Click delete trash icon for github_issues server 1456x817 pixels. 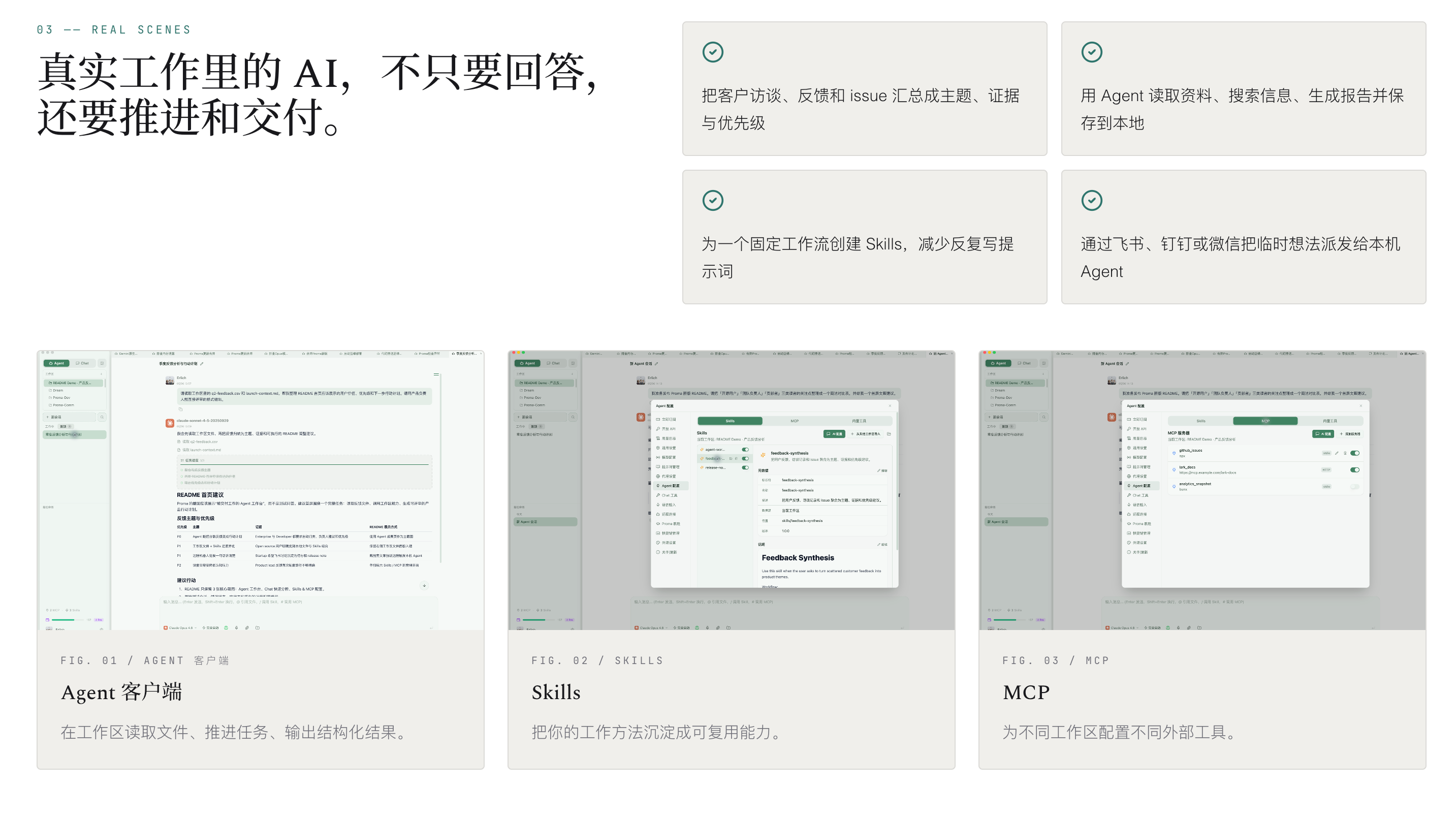click(x=1345, y=453)
